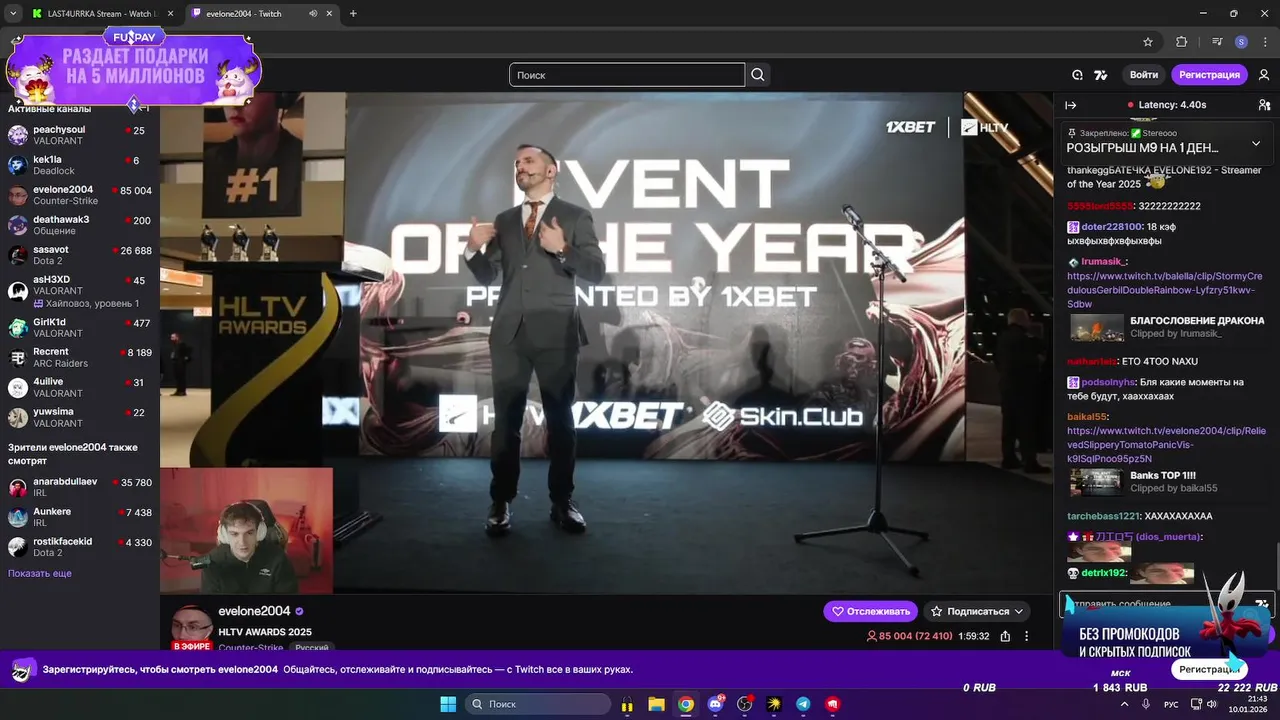Open deathawak3 channel in sidebar

[79, 225]
